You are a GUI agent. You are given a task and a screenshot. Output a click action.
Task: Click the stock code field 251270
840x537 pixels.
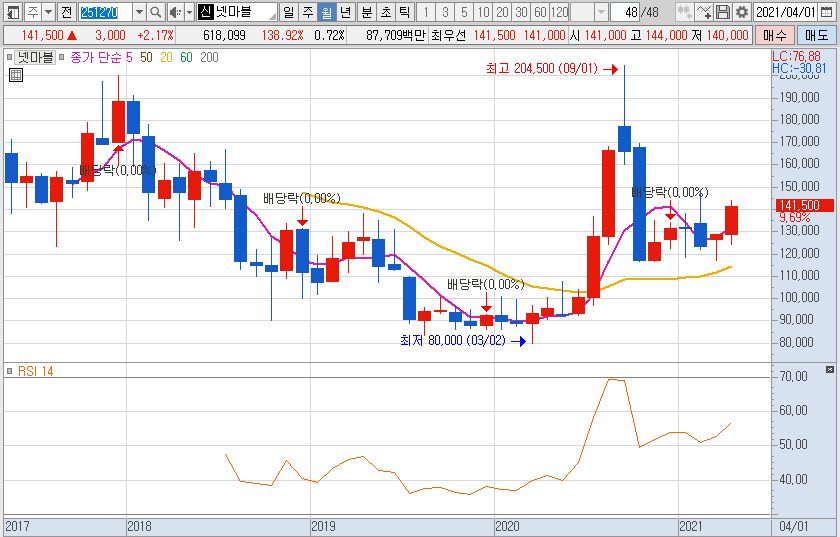click(x=105, y=12)
